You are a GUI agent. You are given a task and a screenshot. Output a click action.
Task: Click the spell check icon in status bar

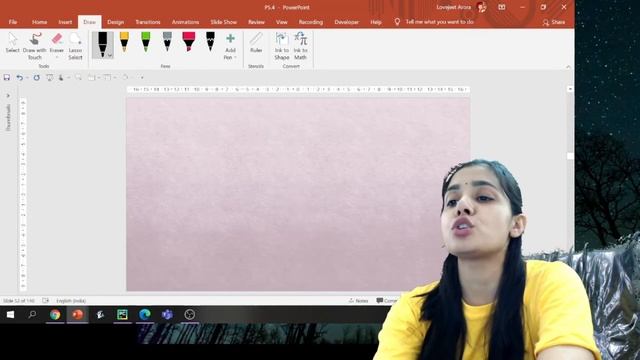click(45, 301)
